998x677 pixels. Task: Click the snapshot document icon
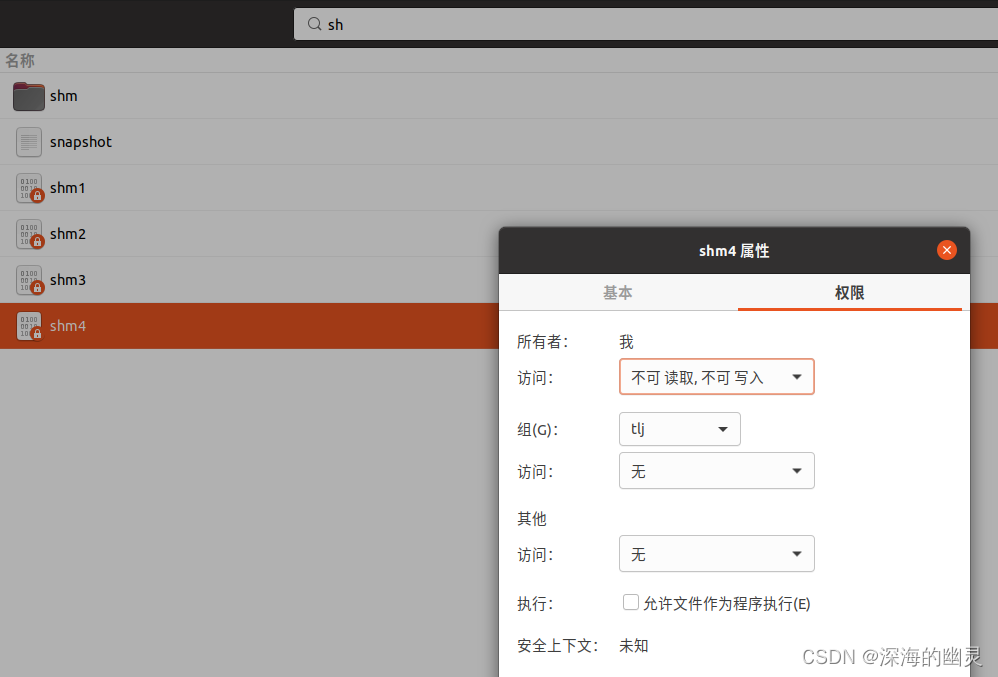click(x=28, y=141)
